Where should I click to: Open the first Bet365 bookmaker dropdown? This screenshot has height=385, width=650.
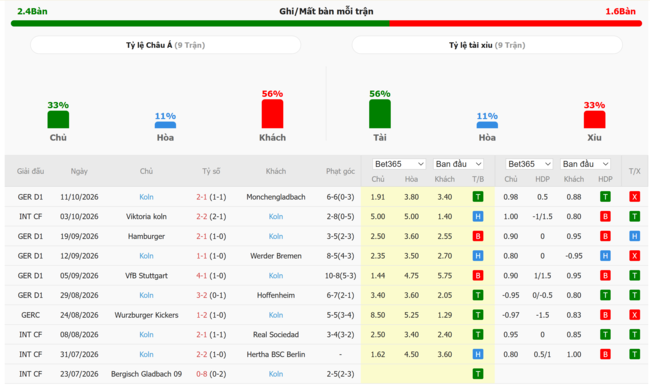click(399, 164)
